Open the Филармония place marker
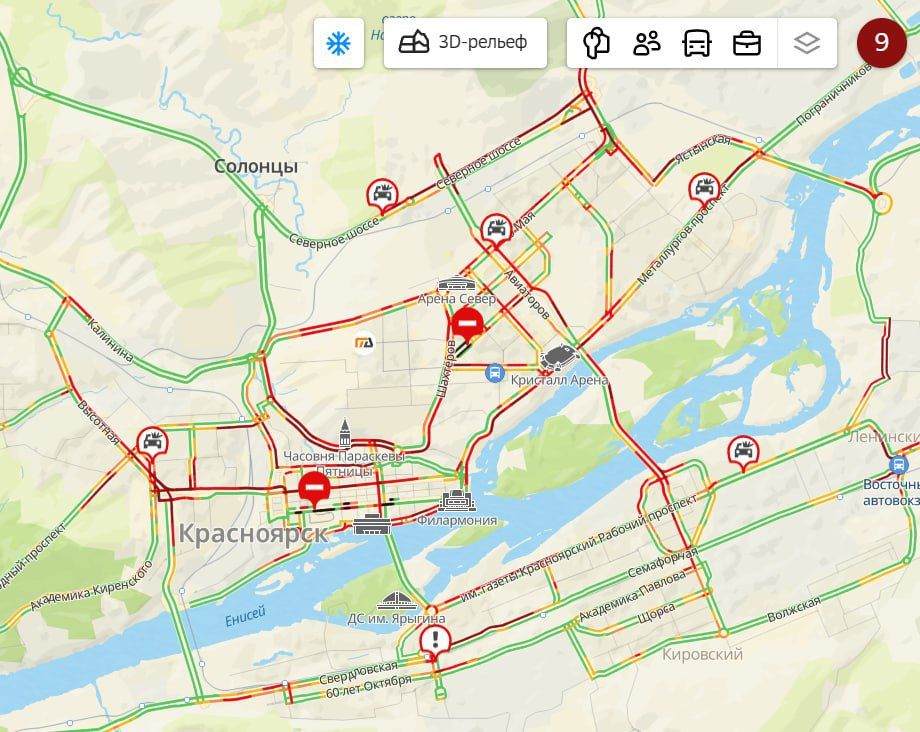Screen dimensions: 920x732 click(x=457, y=500)
